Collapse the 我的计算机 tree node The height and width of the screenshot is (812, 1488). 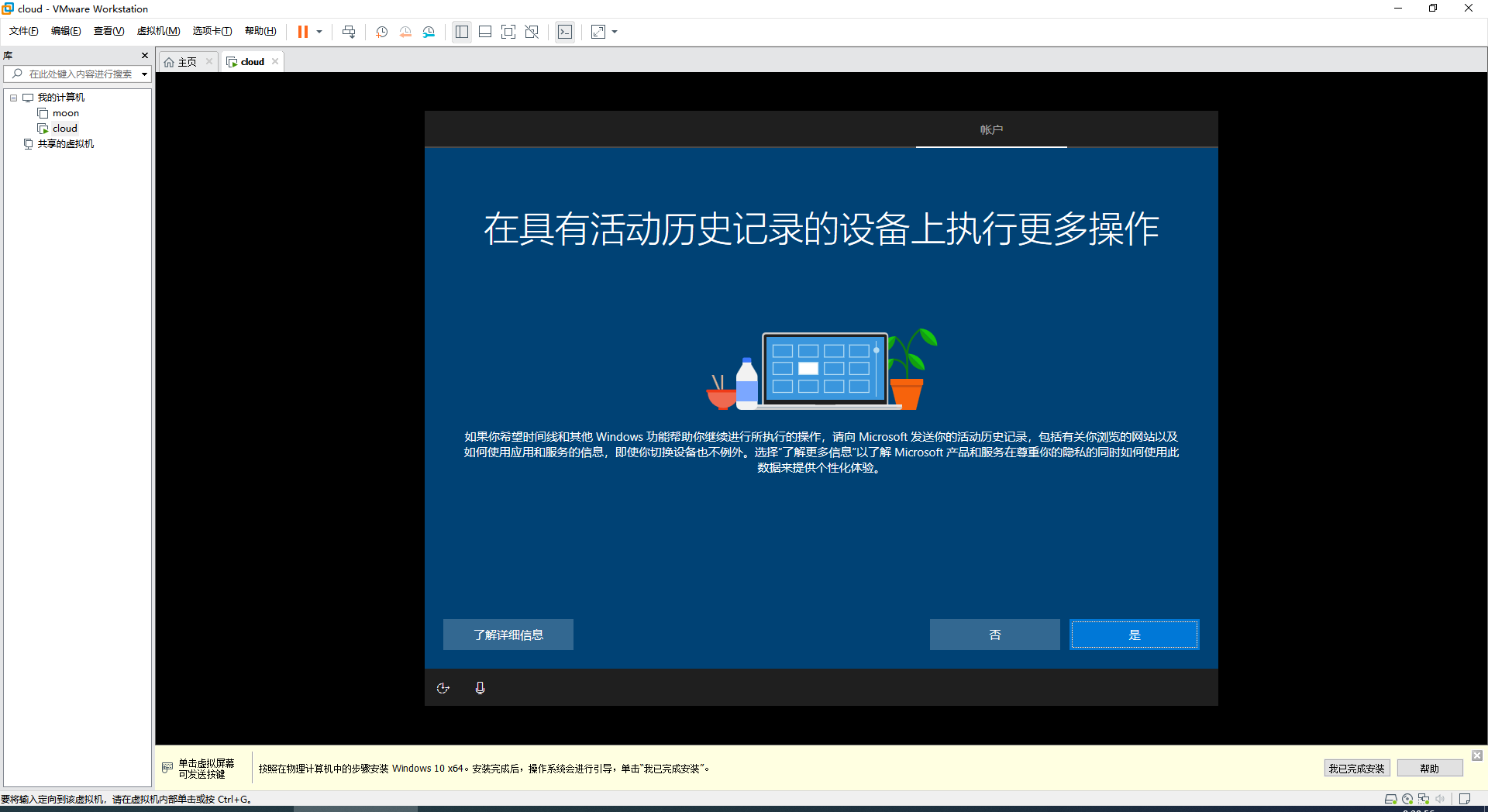pyautogui.click(x=13, y=98)
